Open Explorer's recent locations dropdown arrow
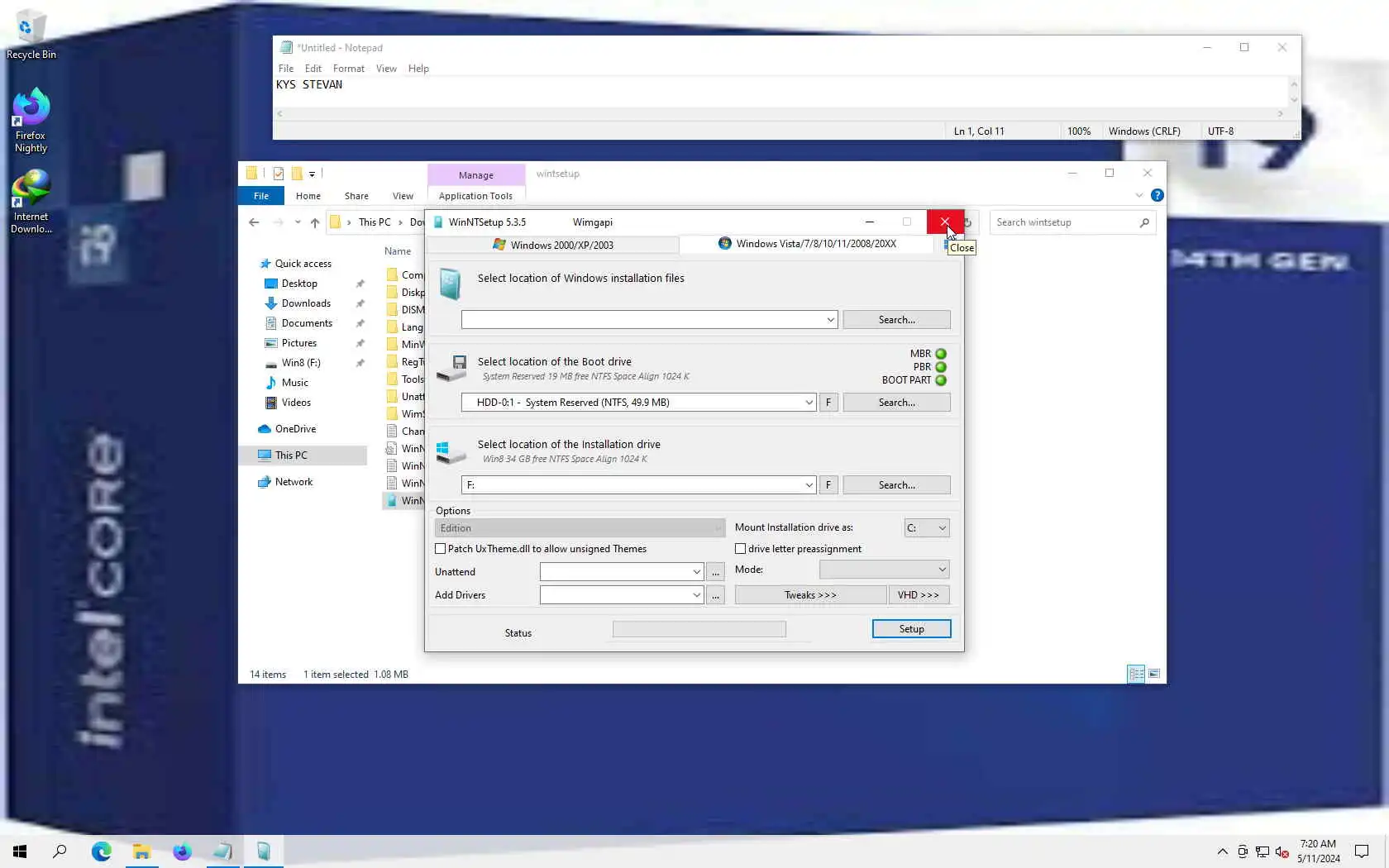1389x868 pixels. [x=298, y=222]
